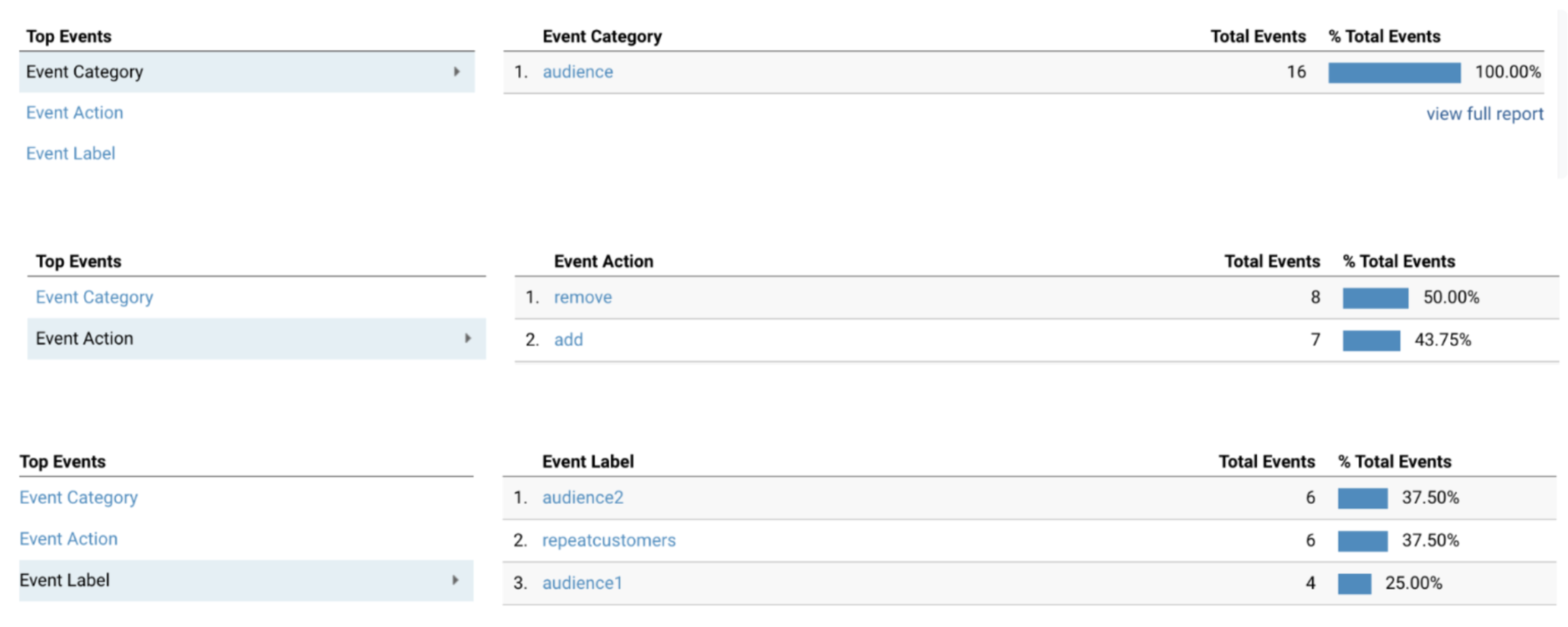Select Event Category in middle panel
This screenshot has height=627, width=1568.
tap(94, 297)
